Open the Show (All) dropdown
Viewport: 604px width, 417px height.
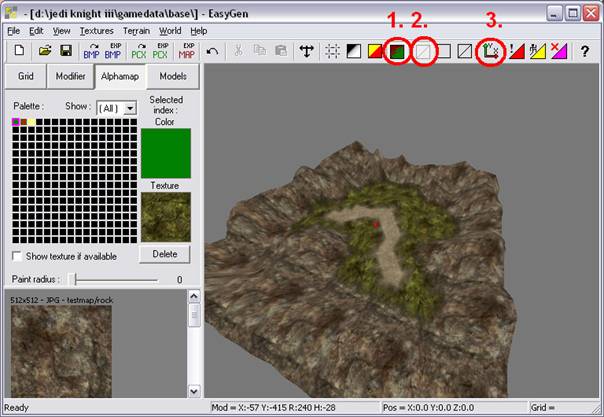[130, 109]
